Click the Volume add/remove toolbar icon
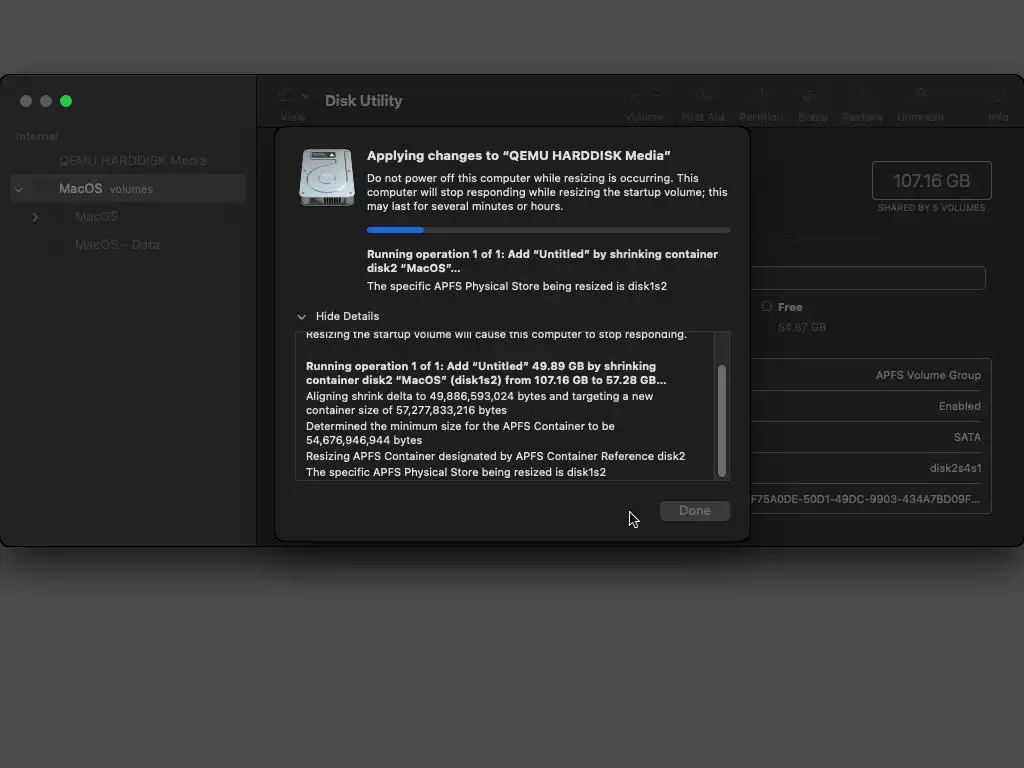Viewport: 1024px width, 768px height. pos(644,97)
